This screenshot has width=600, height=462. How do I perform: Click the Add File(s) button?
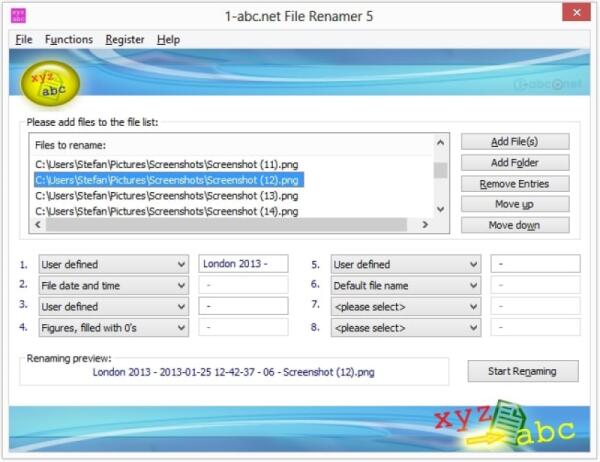point(515,142)
